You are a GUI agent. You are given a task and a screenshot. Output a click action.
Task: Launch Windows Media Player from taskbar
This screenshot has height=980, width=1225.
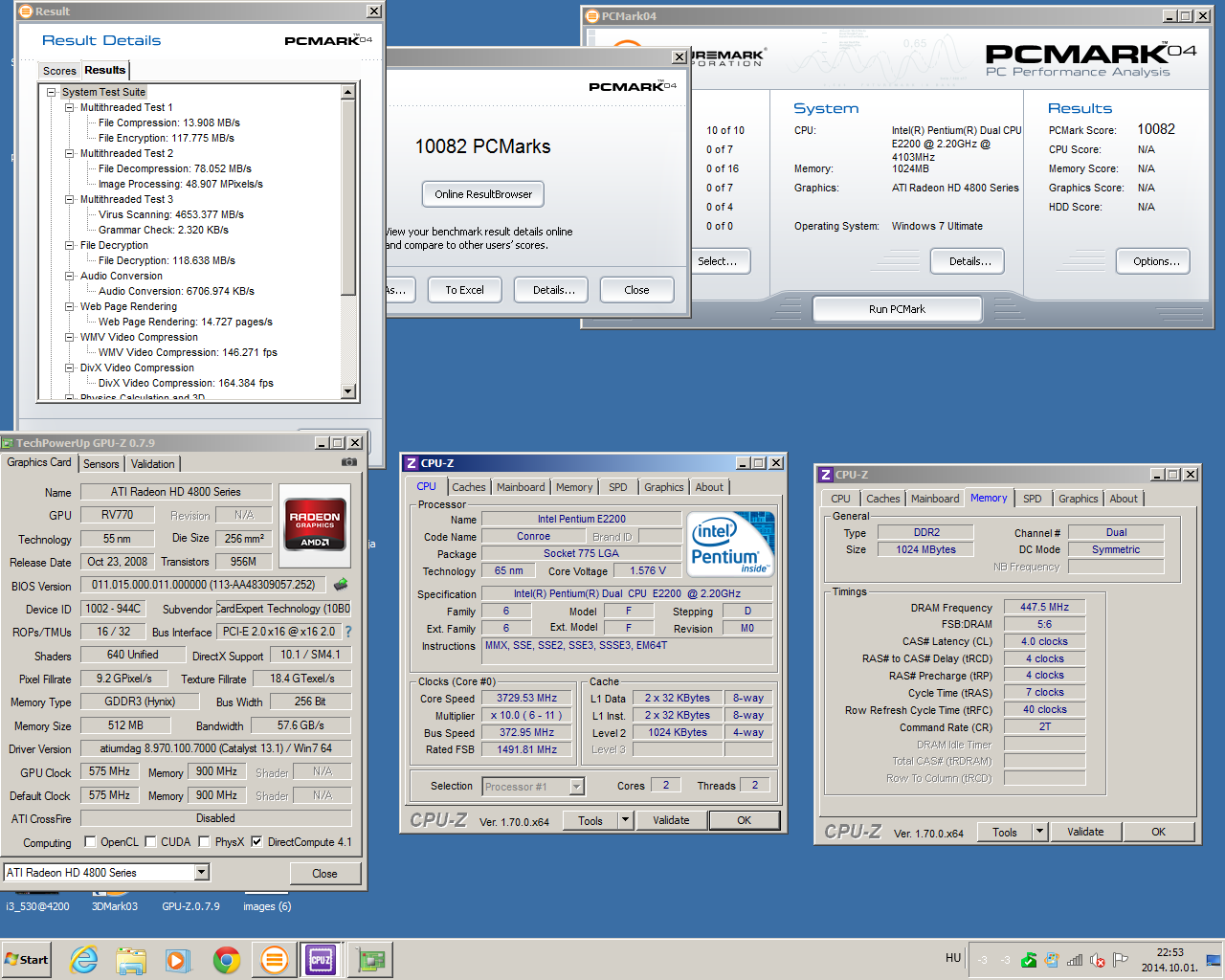pos(178,960)
